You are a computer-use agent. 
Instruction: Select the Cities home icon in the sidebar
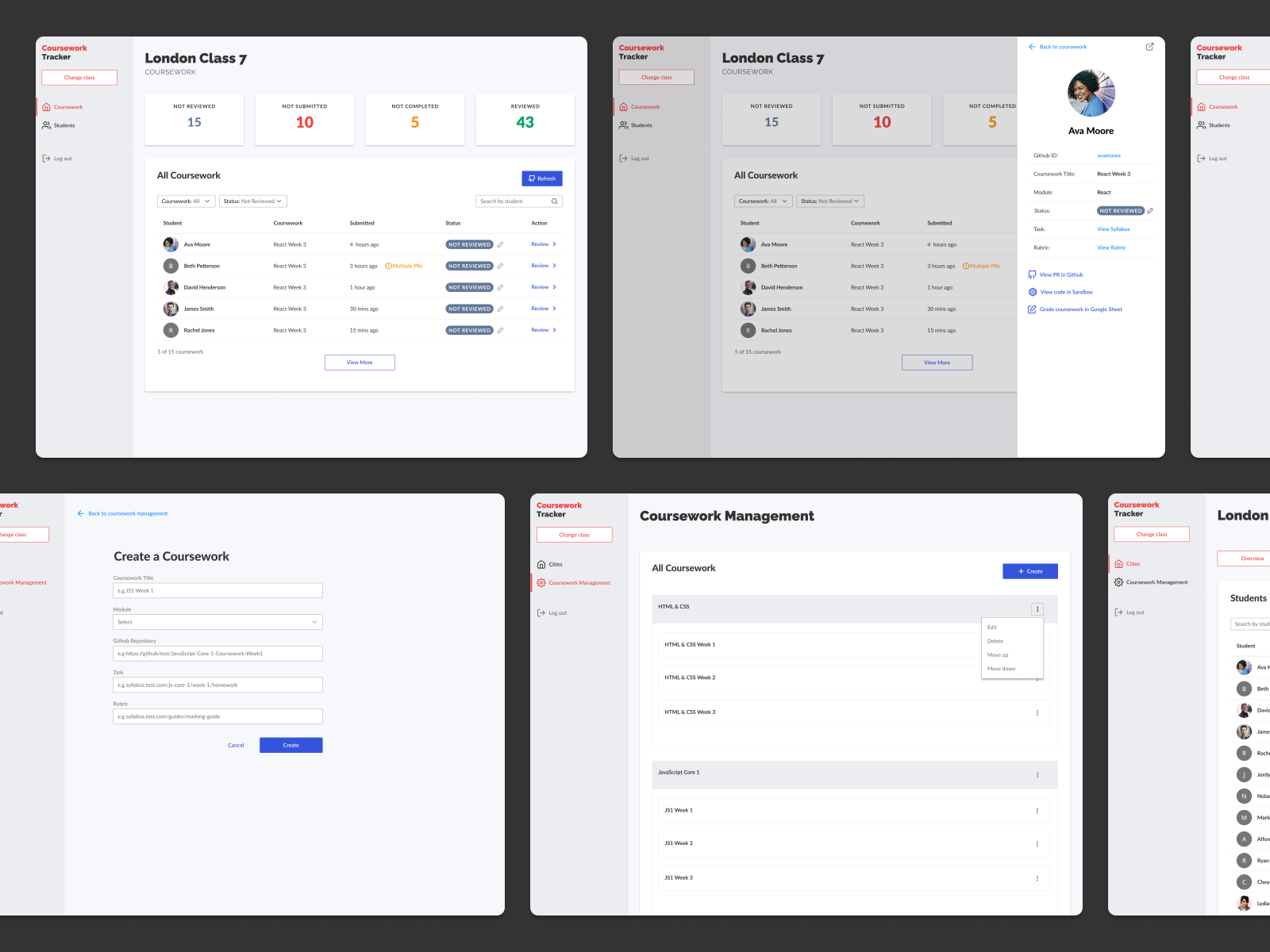point(543,564)
